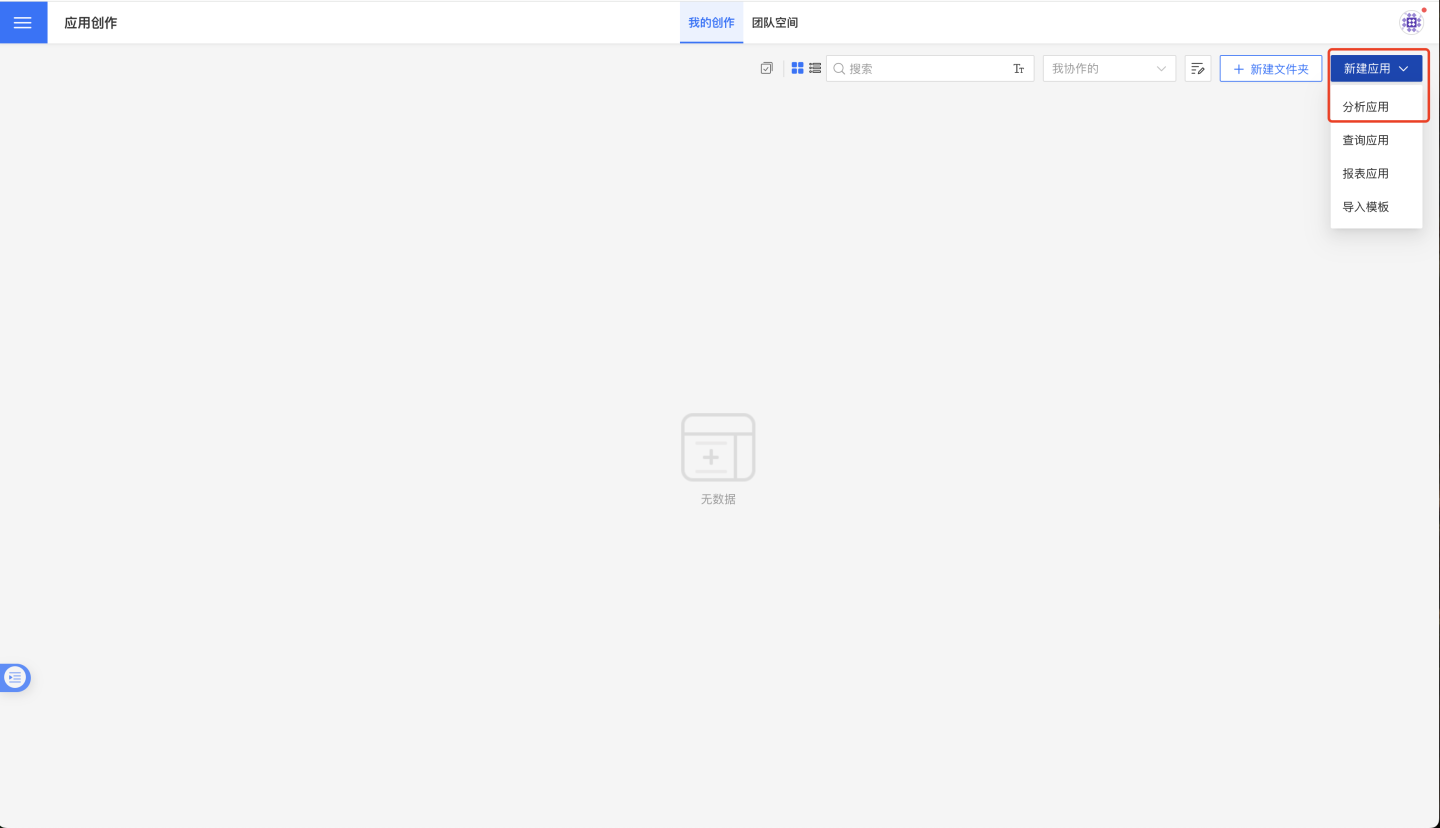This screenshot has width=1440, height=828.
Task: Collapse menu via 新建应用 chevron arrow
Action: [1404, 69]
